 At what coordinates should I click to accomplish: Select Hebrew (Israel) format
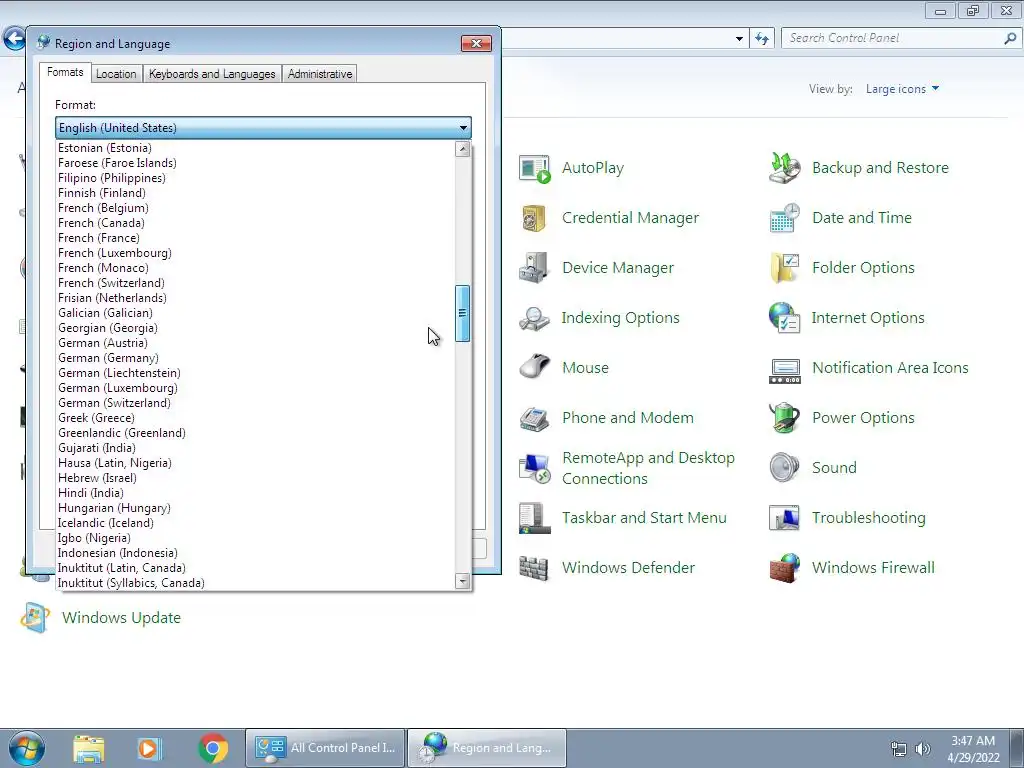[255, 479]
